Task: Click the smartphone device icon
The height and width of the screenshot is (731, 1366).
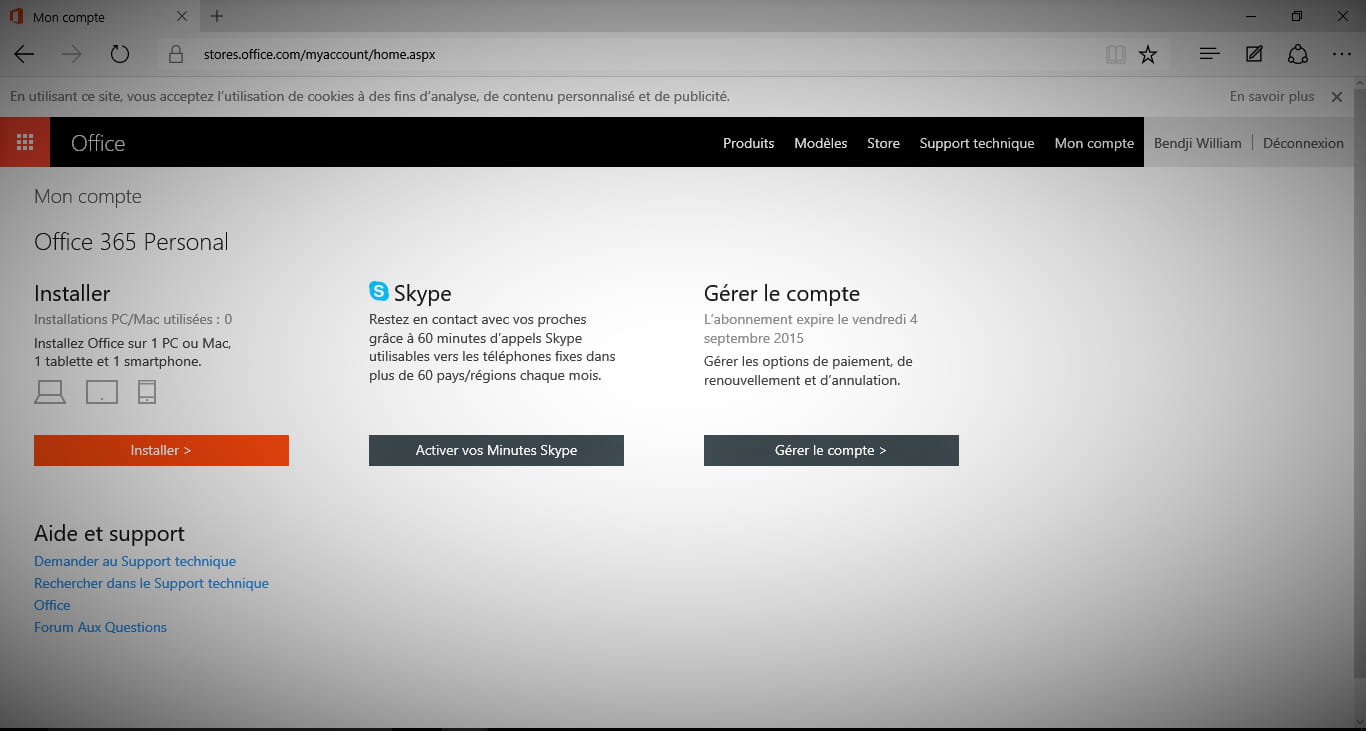Action: click(147, 392)
